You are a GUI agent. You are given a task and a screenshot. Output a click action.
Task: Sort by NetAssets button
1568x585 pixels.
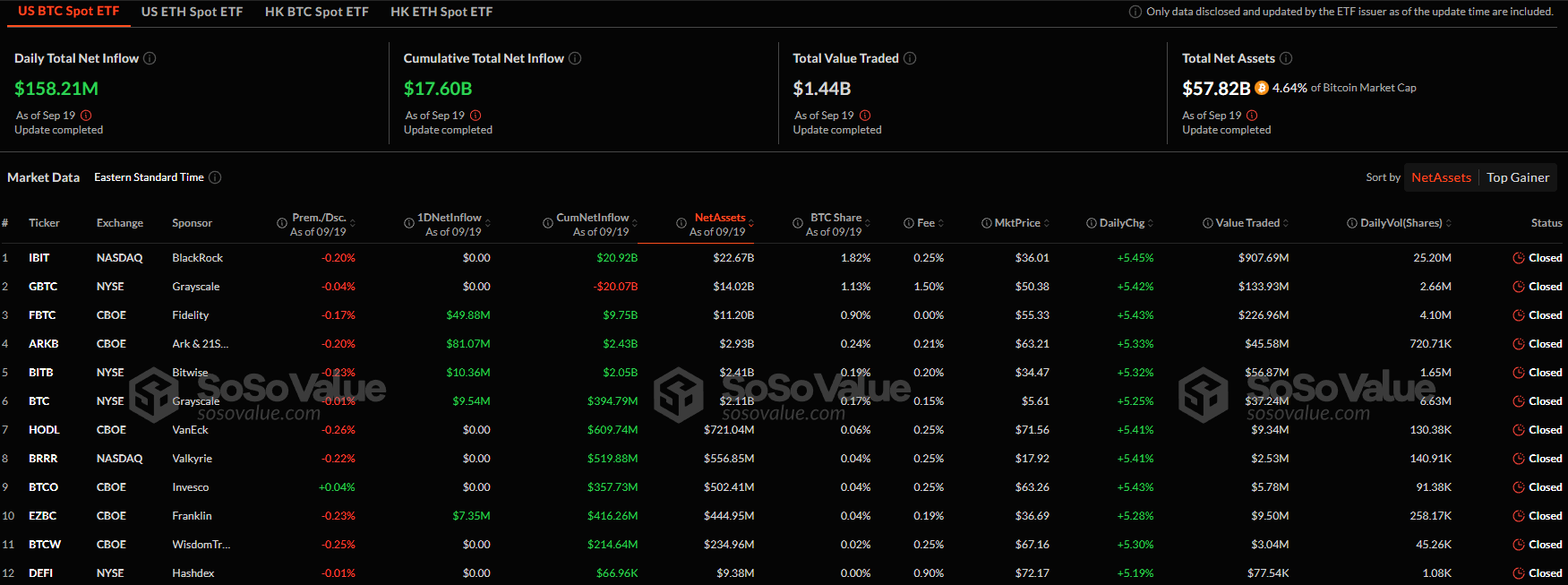point(1441,177)
